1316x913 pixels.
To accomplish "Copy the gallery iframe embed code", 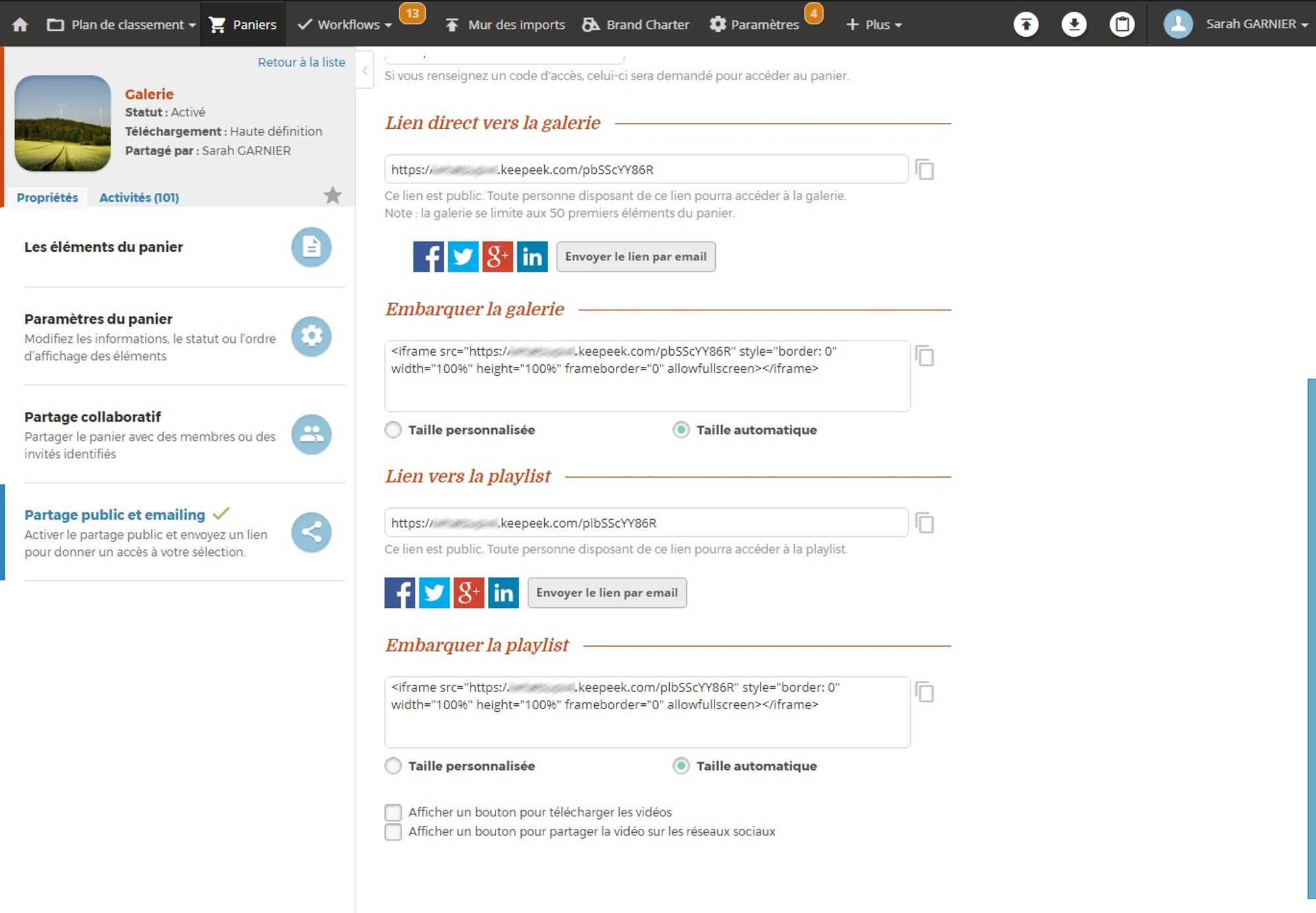I will (x=924, y=356).
